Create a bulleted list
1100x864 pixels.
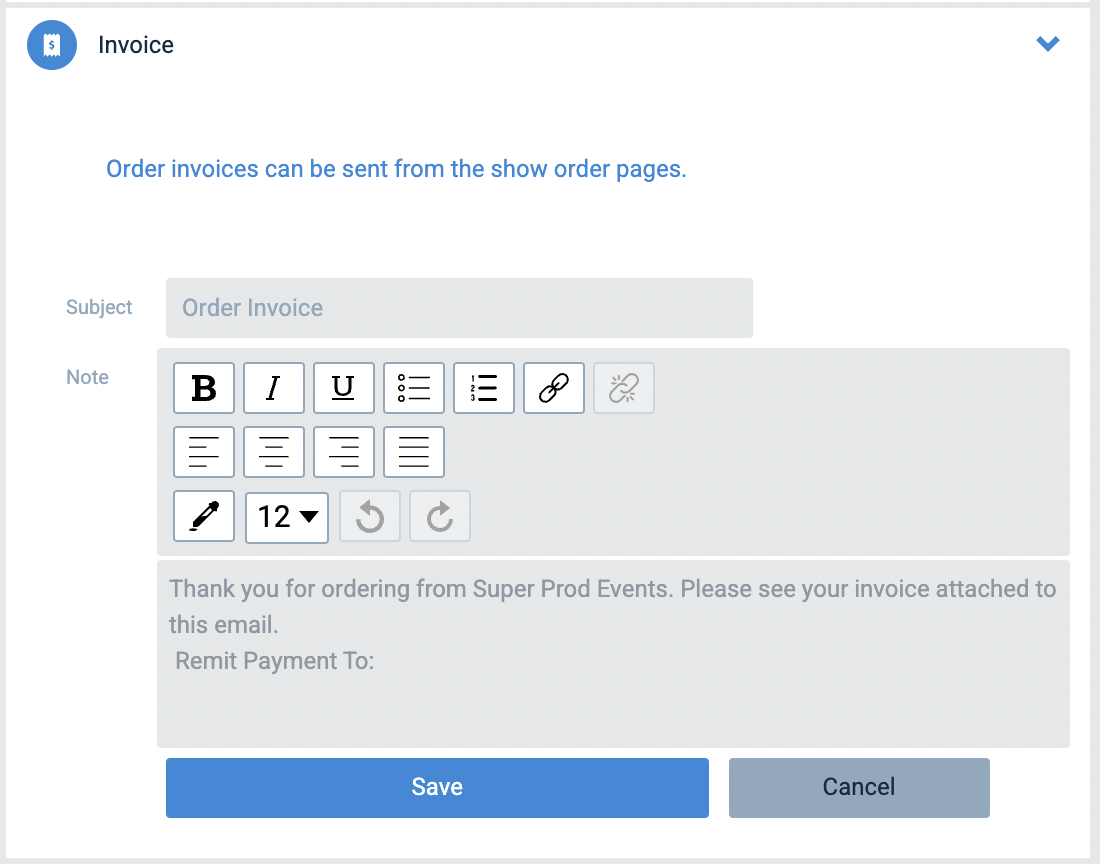414,388
